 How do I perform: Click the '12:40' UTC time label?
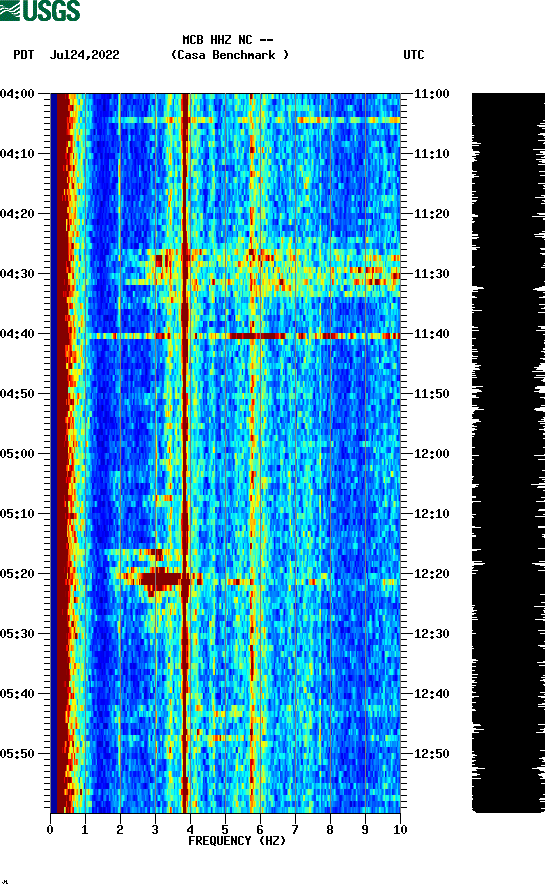432,694
